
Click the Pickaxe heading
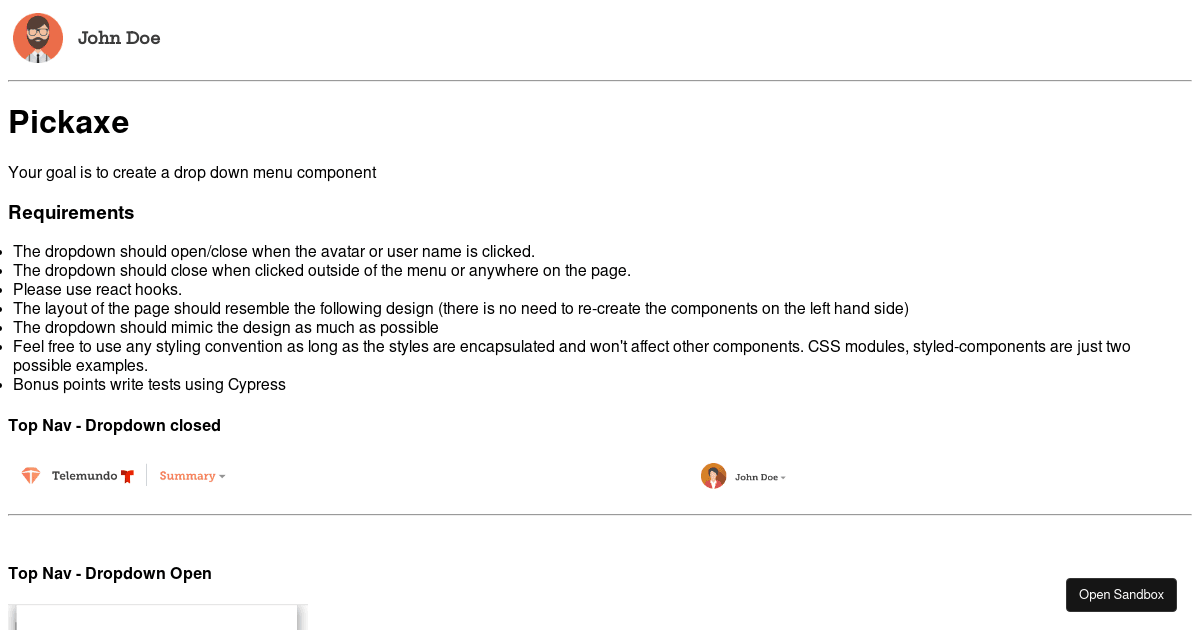69,122
